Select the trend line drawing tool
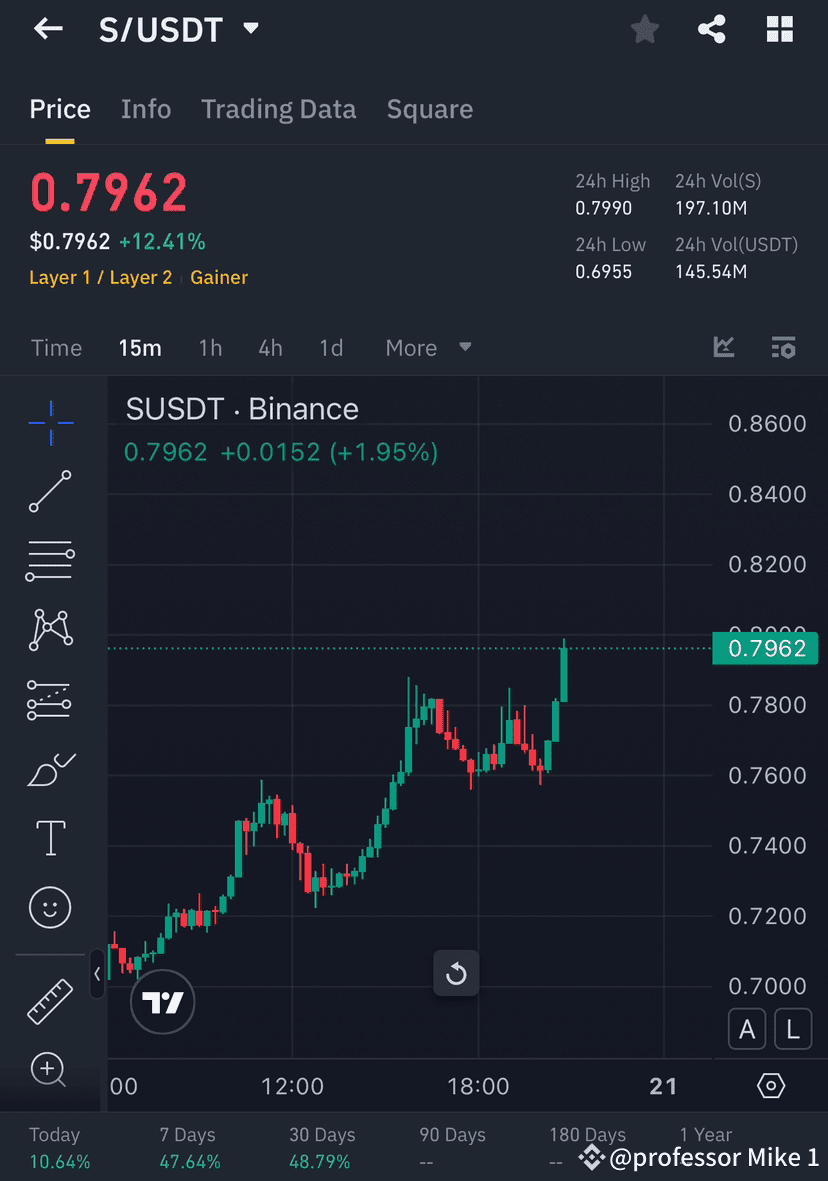This screenshot has height=1181, width=828. pyautogui.click(x=49, y=492)
